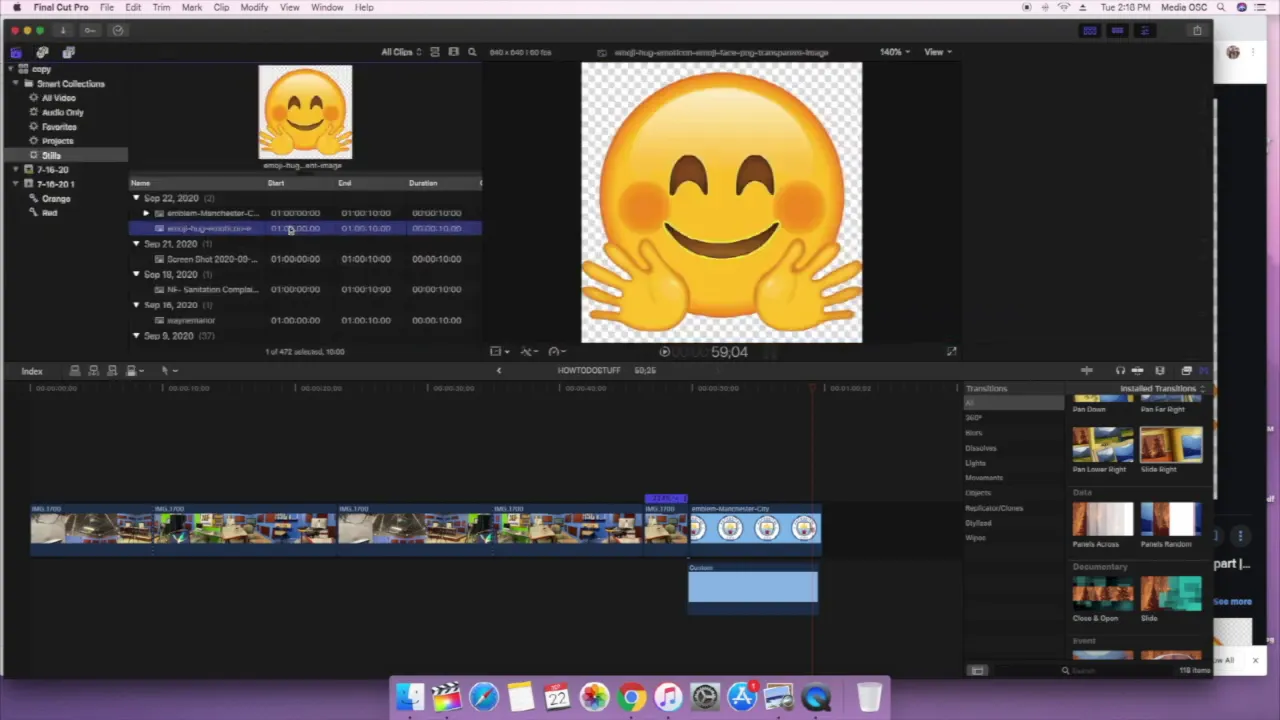Viewport: 1280px width, 720px height.
Task: Open the viewer zoom 140% dropdown
Action: tap(894, 52)
